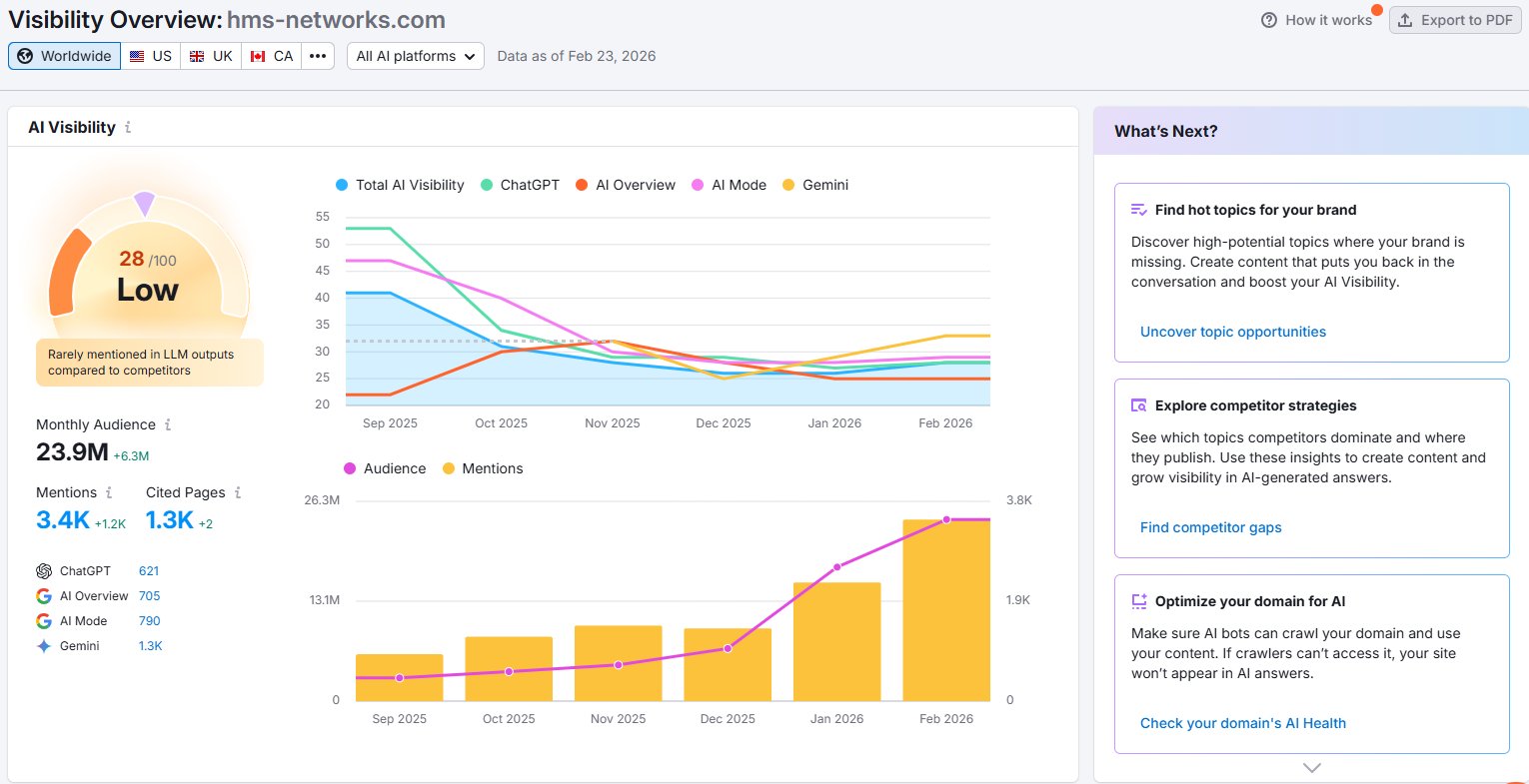
Task: Expand What's Next panel with bottom chevron
Action: pos(1312,768)
